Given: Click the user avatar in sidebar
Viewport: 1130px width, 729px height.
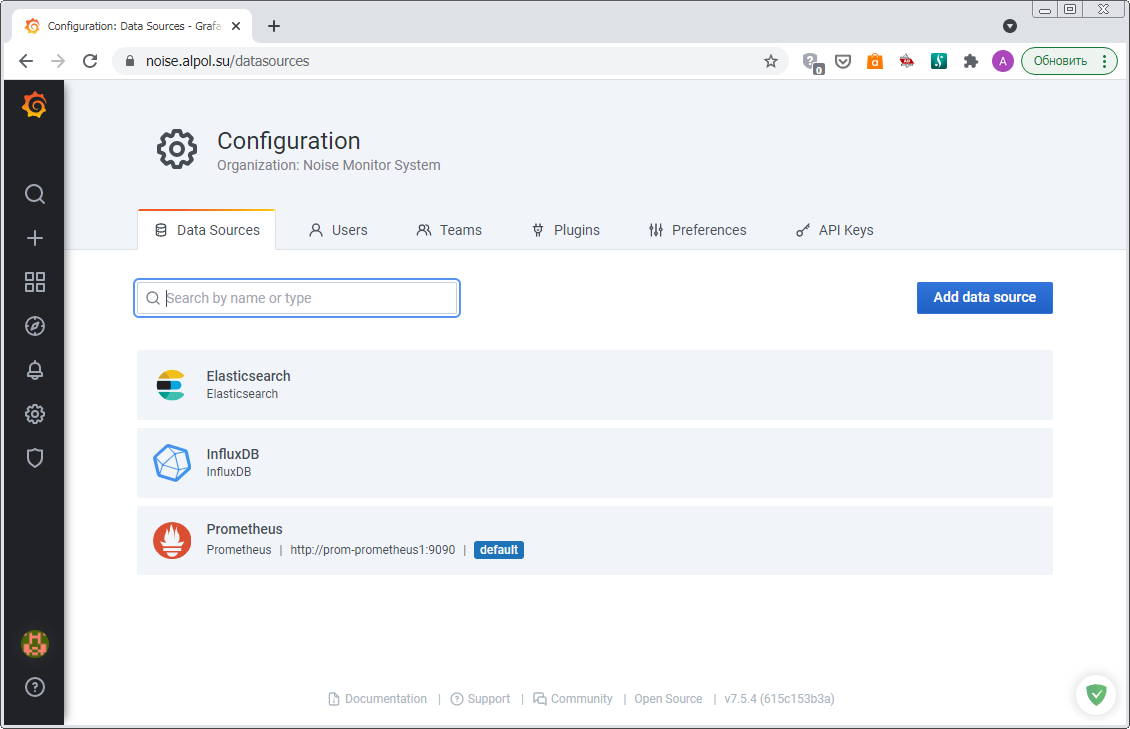Looking at the screenshot, I should point(35,644).
